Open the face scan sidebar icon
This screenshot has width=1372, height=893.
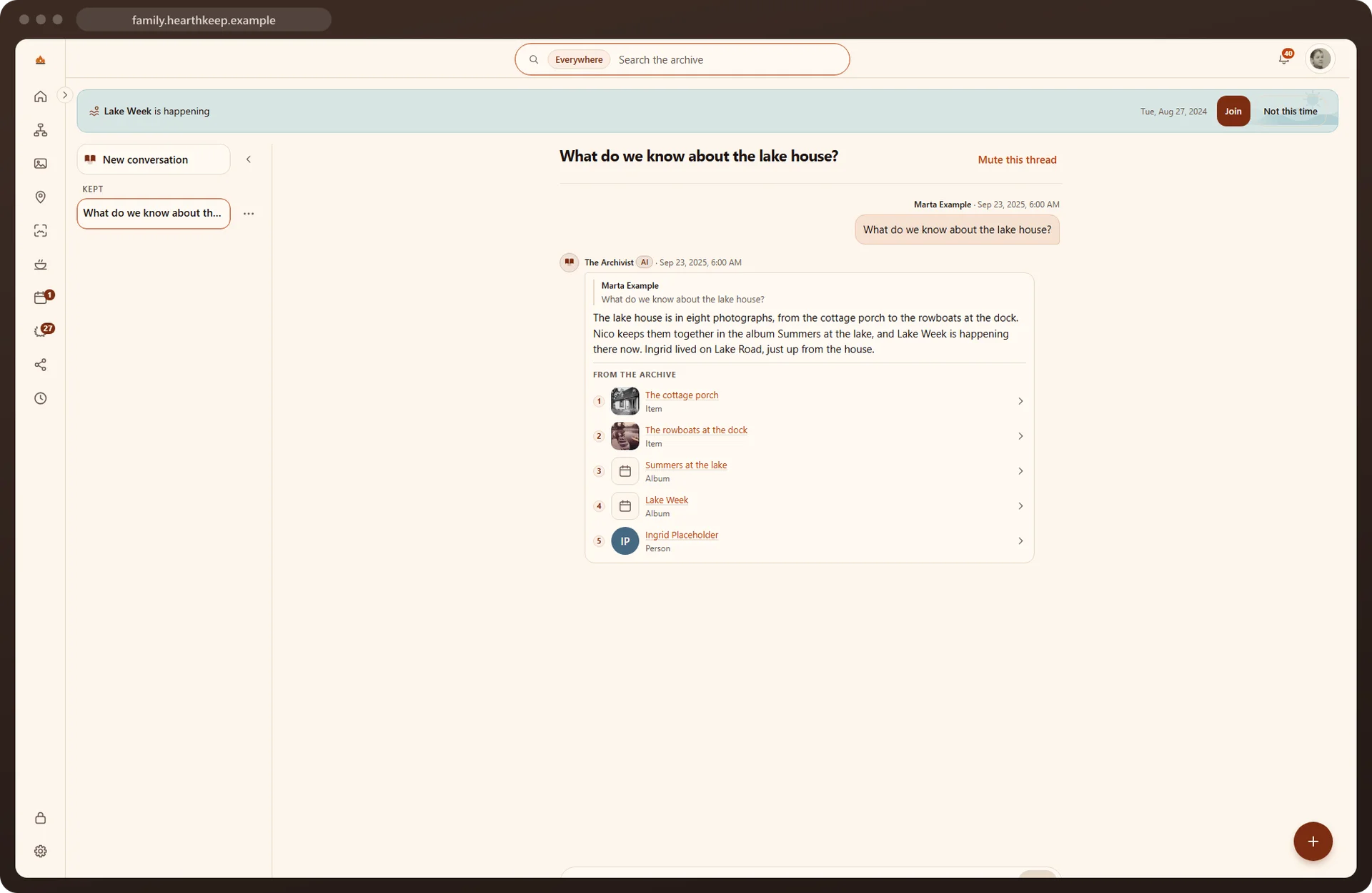click(41, 231)
